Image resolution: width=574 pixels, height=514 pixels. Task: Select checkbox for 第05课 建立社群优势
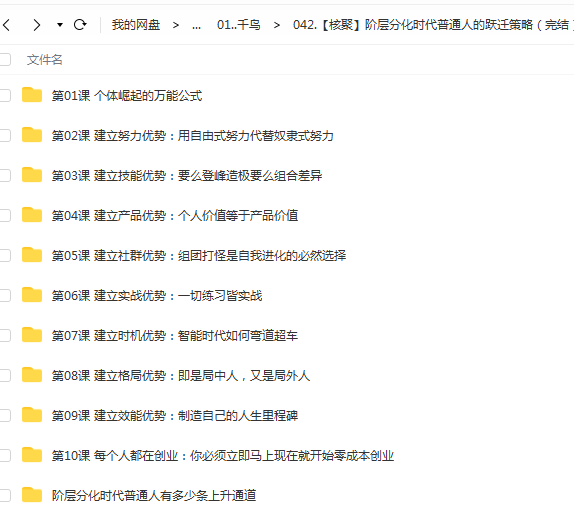click(5, 255)
